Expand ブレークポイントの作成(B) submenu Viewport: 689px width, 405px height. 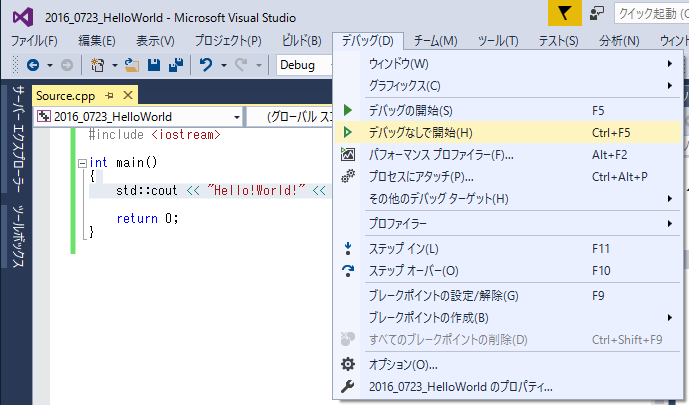click(508, 318)
